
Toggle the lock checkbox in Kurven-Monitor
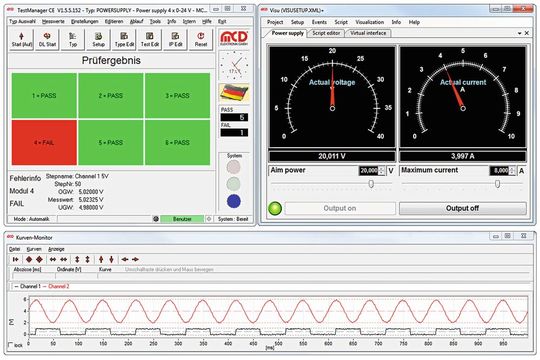10,344
